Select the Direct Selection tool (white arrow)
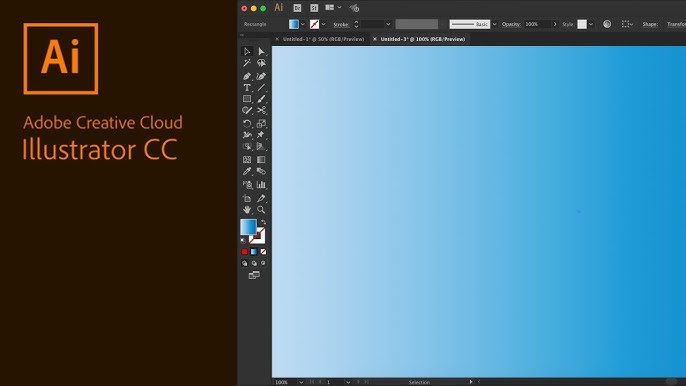Image resolution: width=686 pixels, height=386 pixels. point(261,52)
